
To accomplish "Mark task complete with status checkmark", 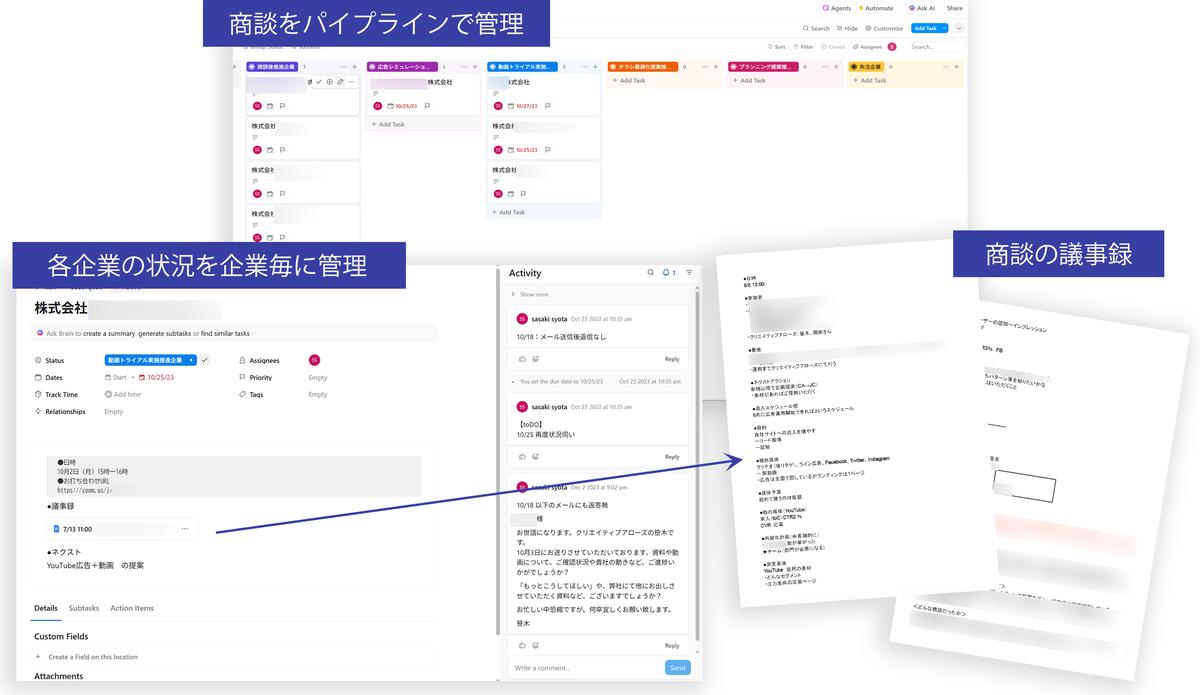I will [x=204, y=360].
